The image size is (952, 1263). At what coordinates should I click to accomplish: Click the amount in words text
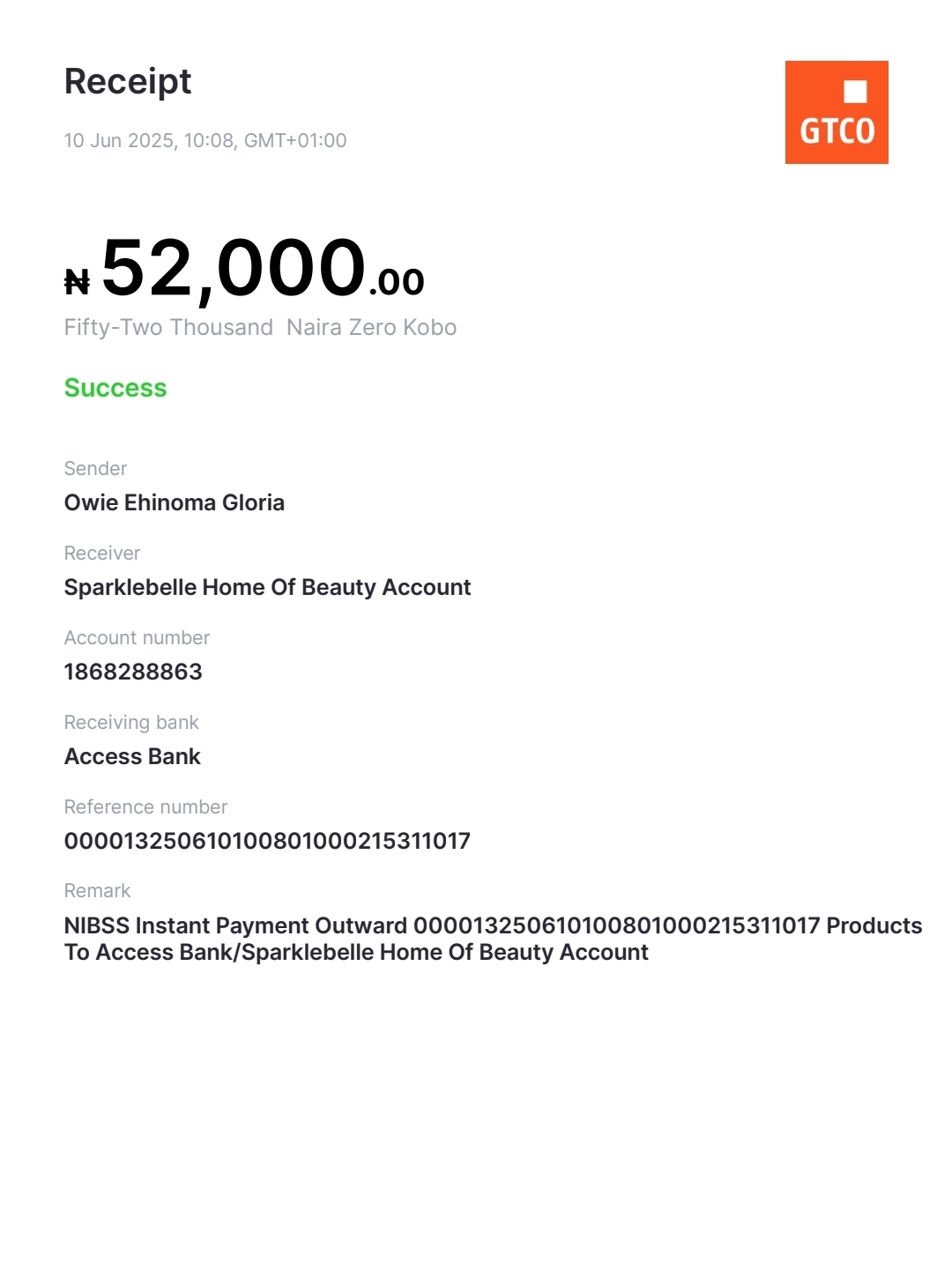pos(260,328)
